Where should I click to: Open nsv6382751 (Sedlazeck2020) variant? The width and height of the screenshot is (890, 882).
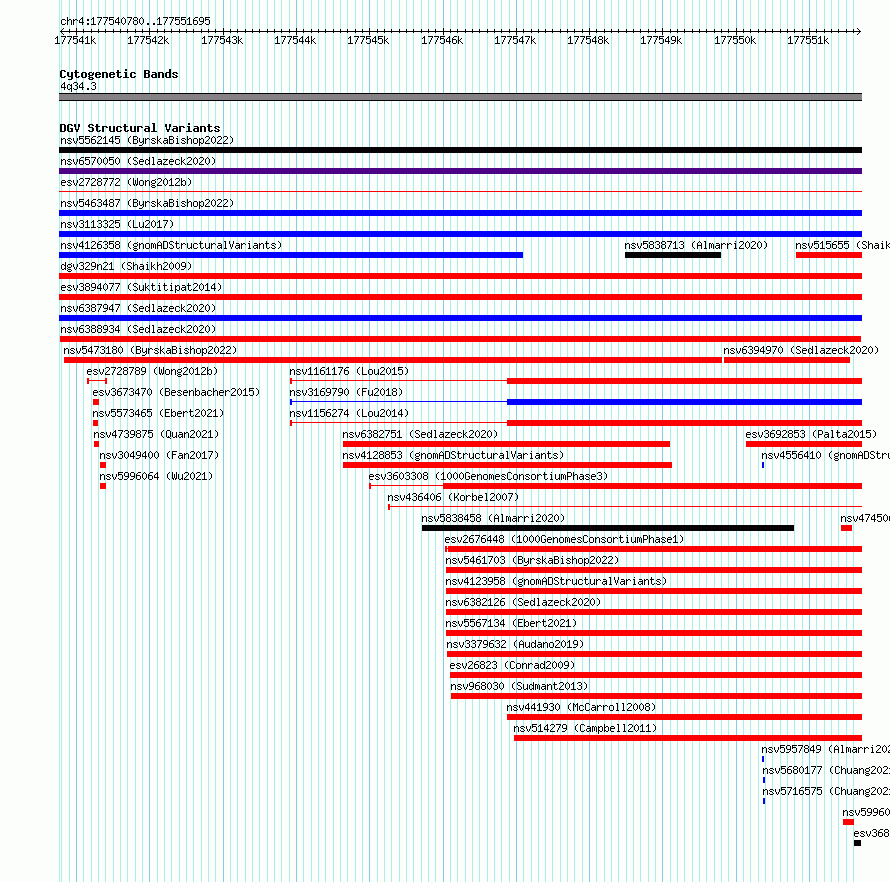(x=420, y=434)
